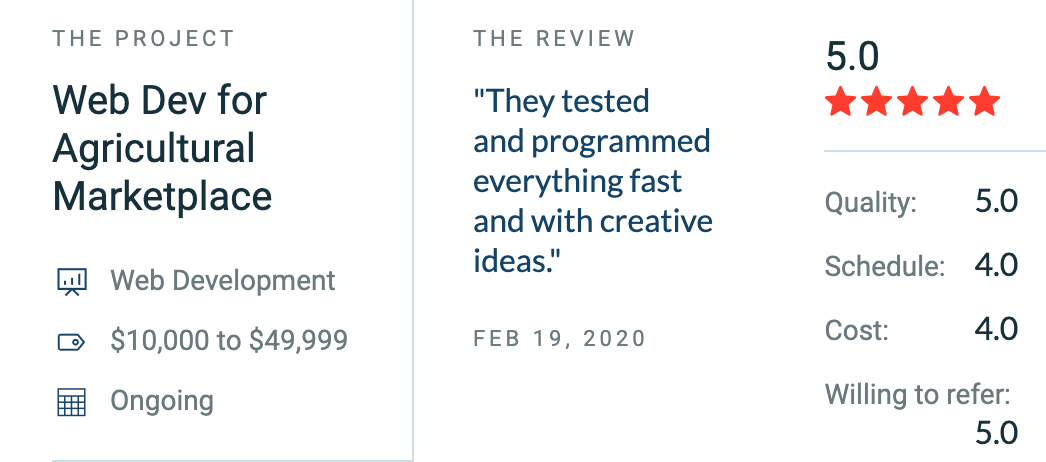Click the FEB 19, 2020 review date
The height and width of the screenshot is (462, 1046).
(x=560, y=338)
